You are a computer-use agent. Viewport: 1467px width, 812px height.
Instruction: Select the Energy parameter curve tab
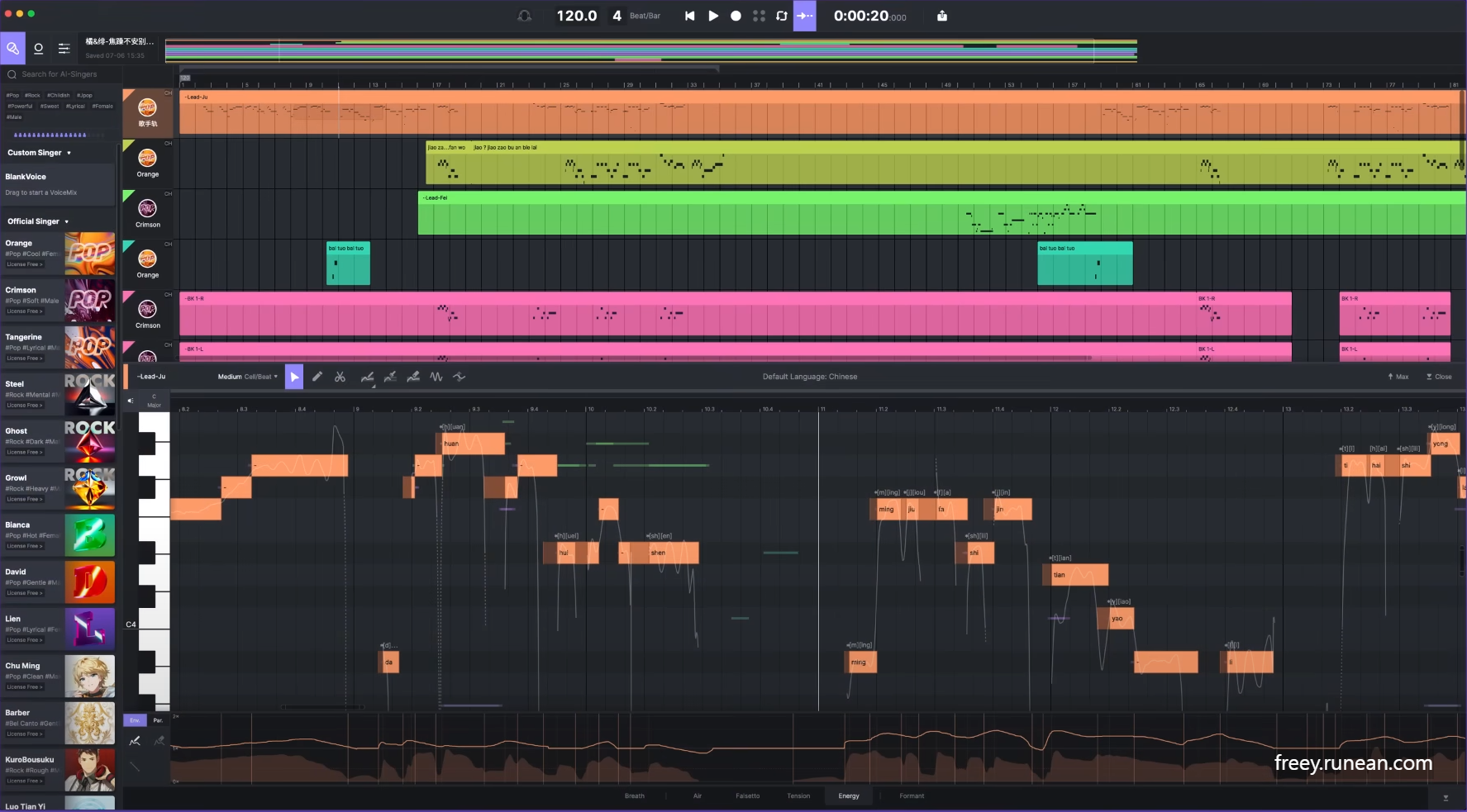[x=849, y=795]
